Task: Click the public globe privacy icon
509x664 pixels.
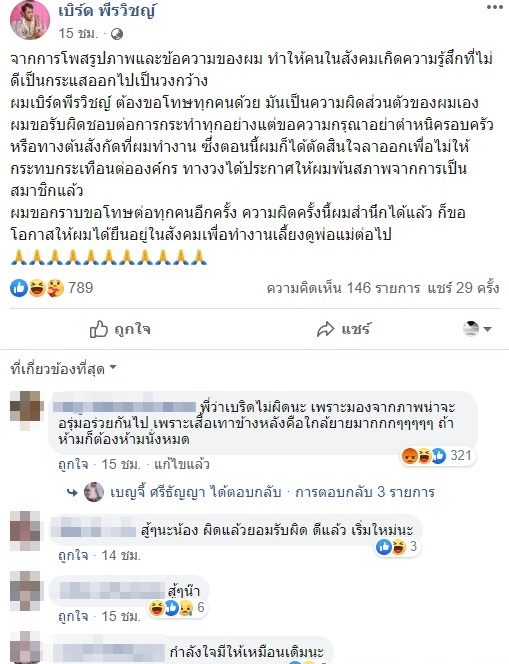Action: tap(117, 34)
